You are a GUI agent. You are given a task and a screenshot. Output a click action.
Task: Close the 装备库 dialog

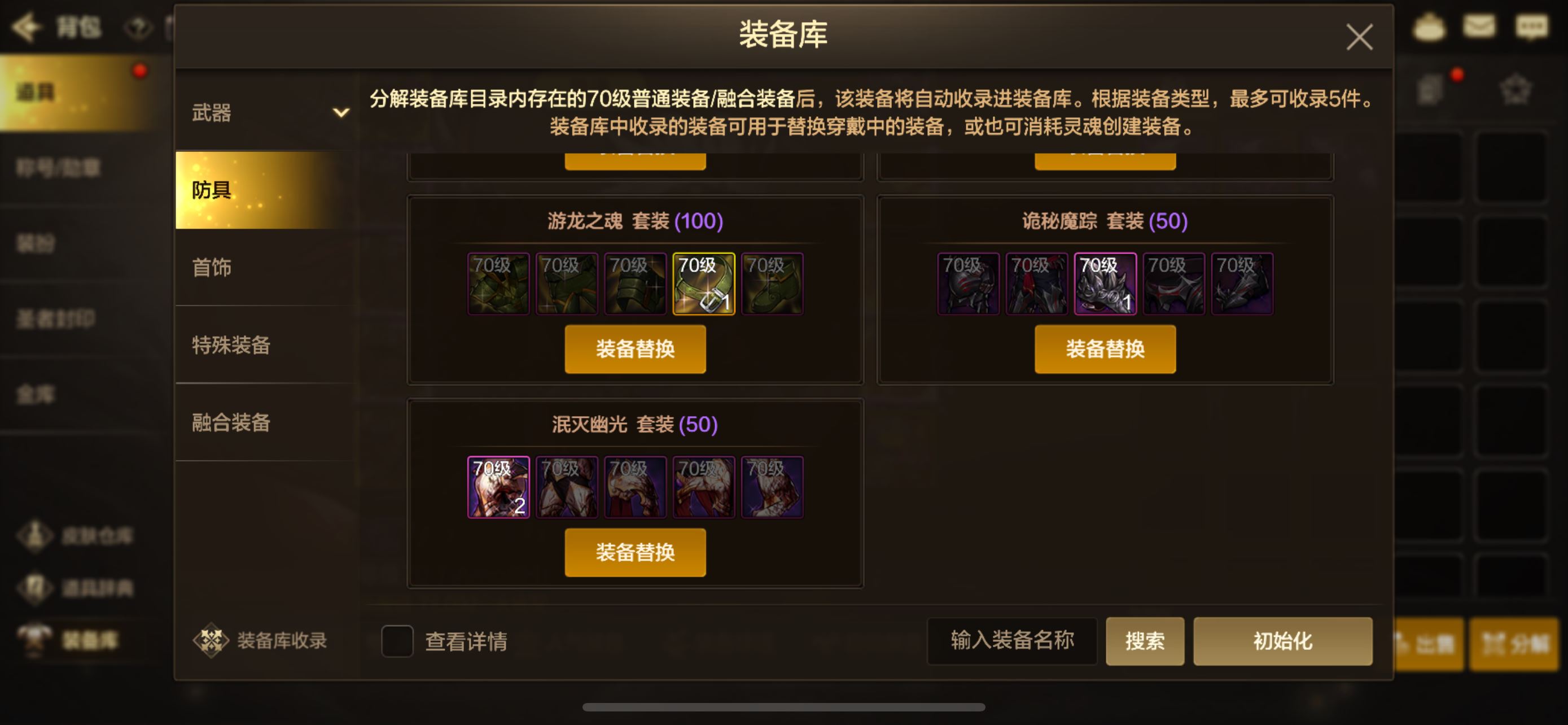[1359, 37]
